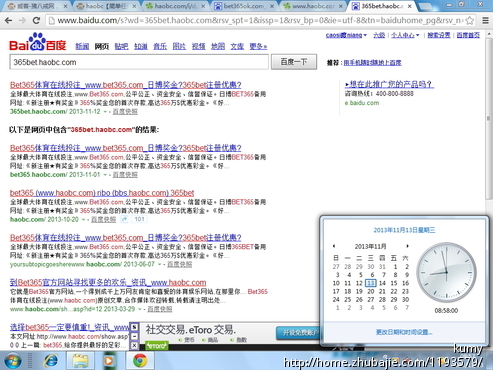Image resolution: width=493 pixels, height=370 pixels.
Task: Open the 新闻 (News) link in the Baidu nav
Action: pos(82,46)
